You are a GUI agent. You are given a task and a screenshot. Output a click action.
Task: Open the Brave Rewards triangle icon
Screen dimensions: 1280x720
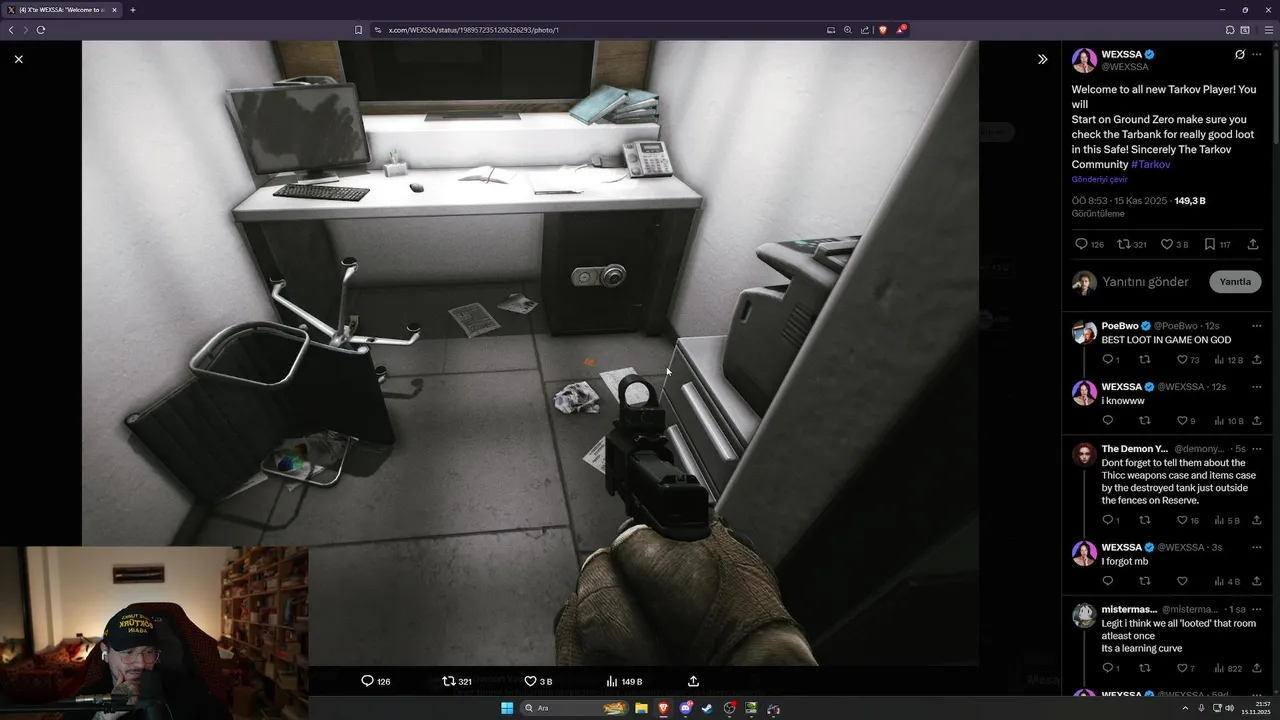pos(900,30)
